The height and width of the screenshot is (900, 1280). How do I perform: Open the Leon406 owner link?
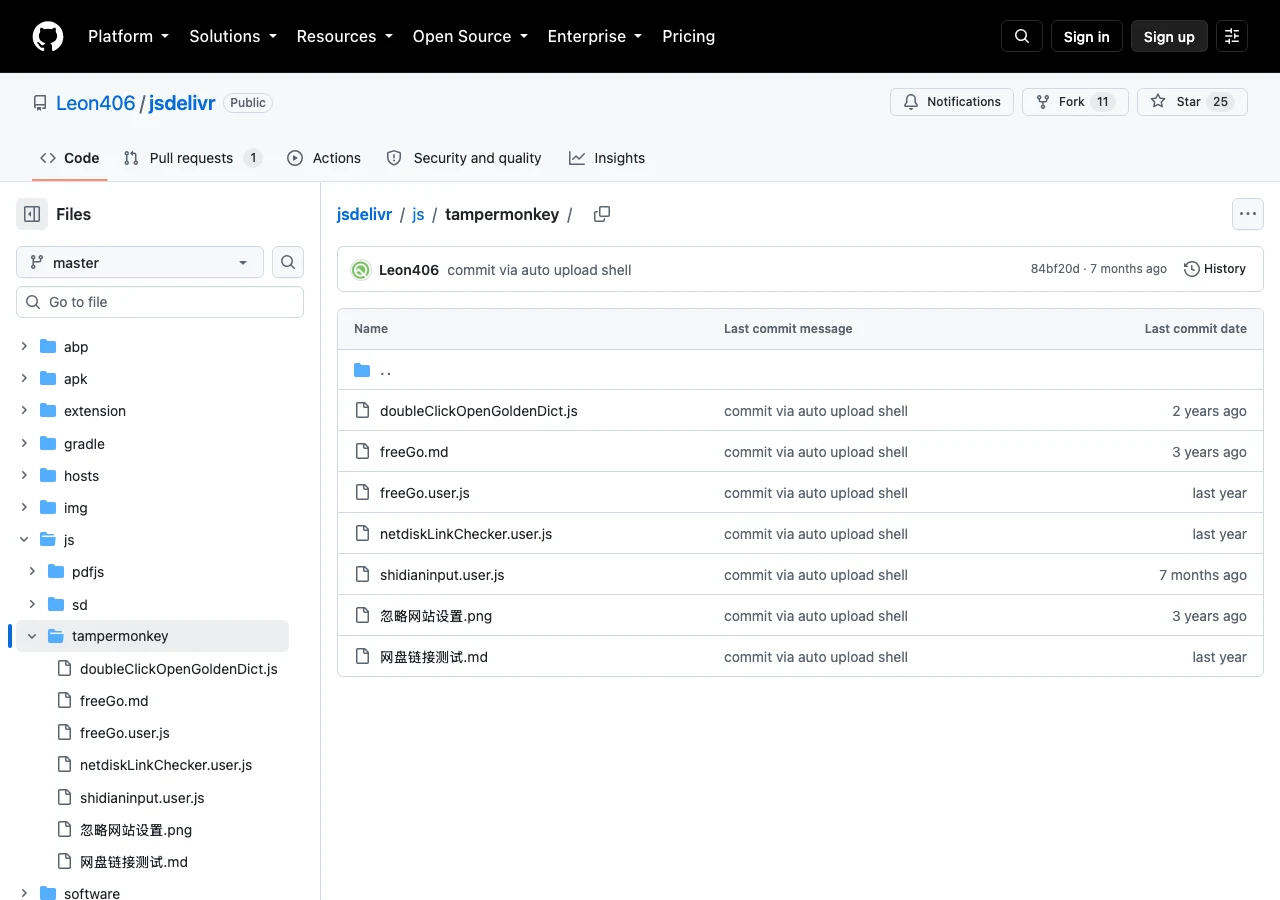pyautogui.click(x=96, y=103)
